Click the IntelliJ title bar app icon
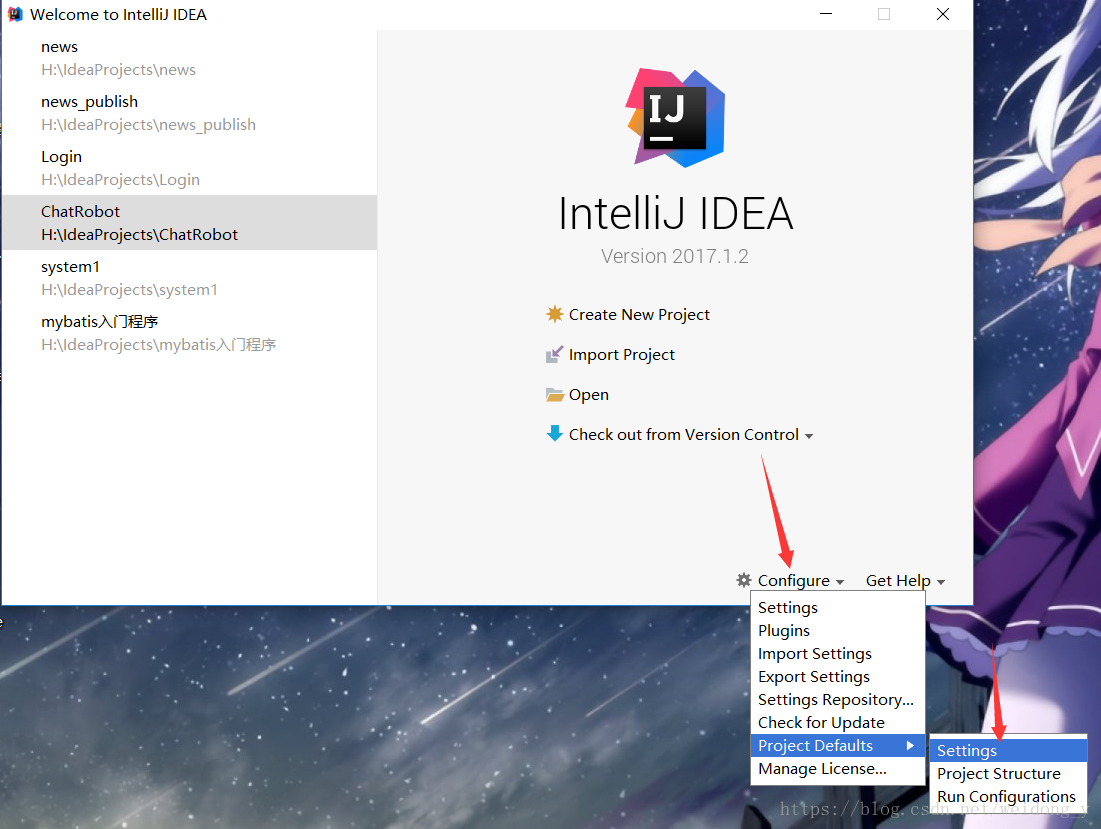Image resolution: width=1101 pixels, height=829 pixels. pyautogui.click(x=15, y=14)
